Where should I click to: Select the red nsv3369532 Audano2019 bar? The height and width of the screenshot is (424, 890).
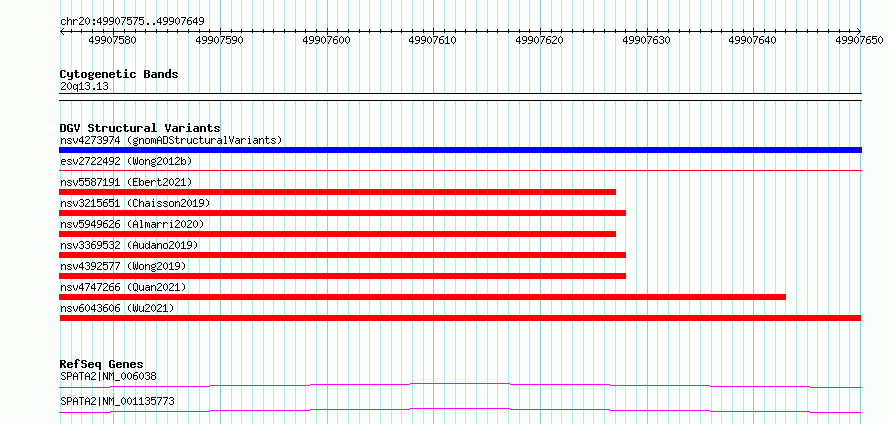coord(342,255)
